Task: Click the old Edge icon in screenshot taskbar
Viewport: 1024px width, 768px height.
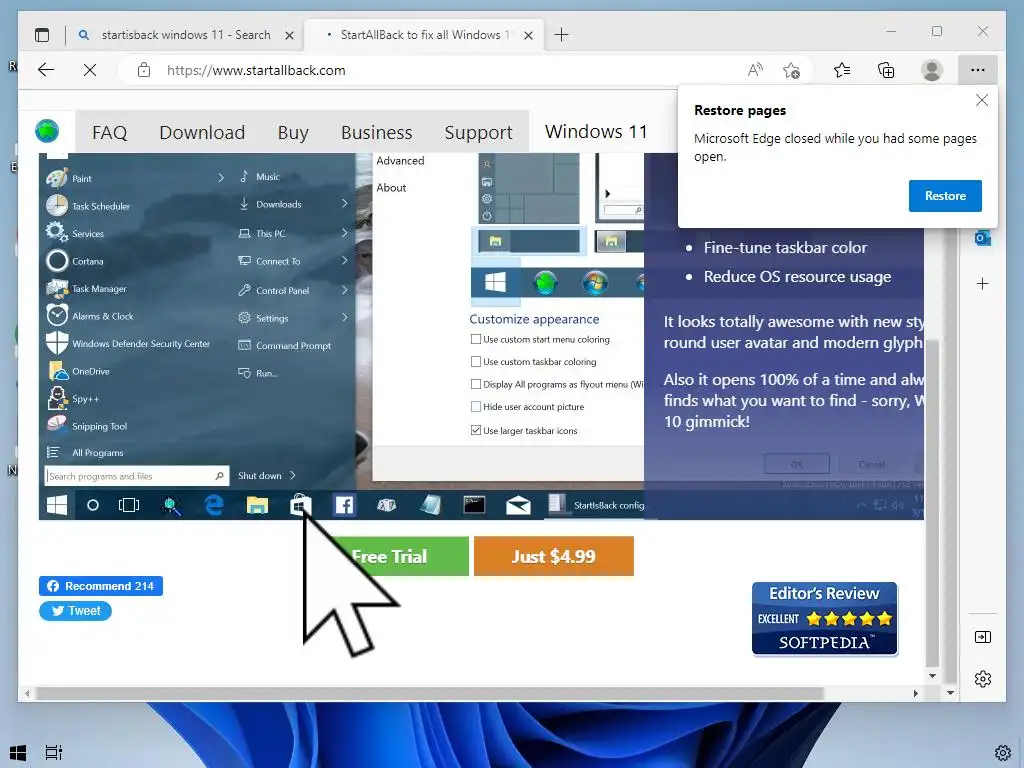Action: pyautogui.click(x=214, y=505)
